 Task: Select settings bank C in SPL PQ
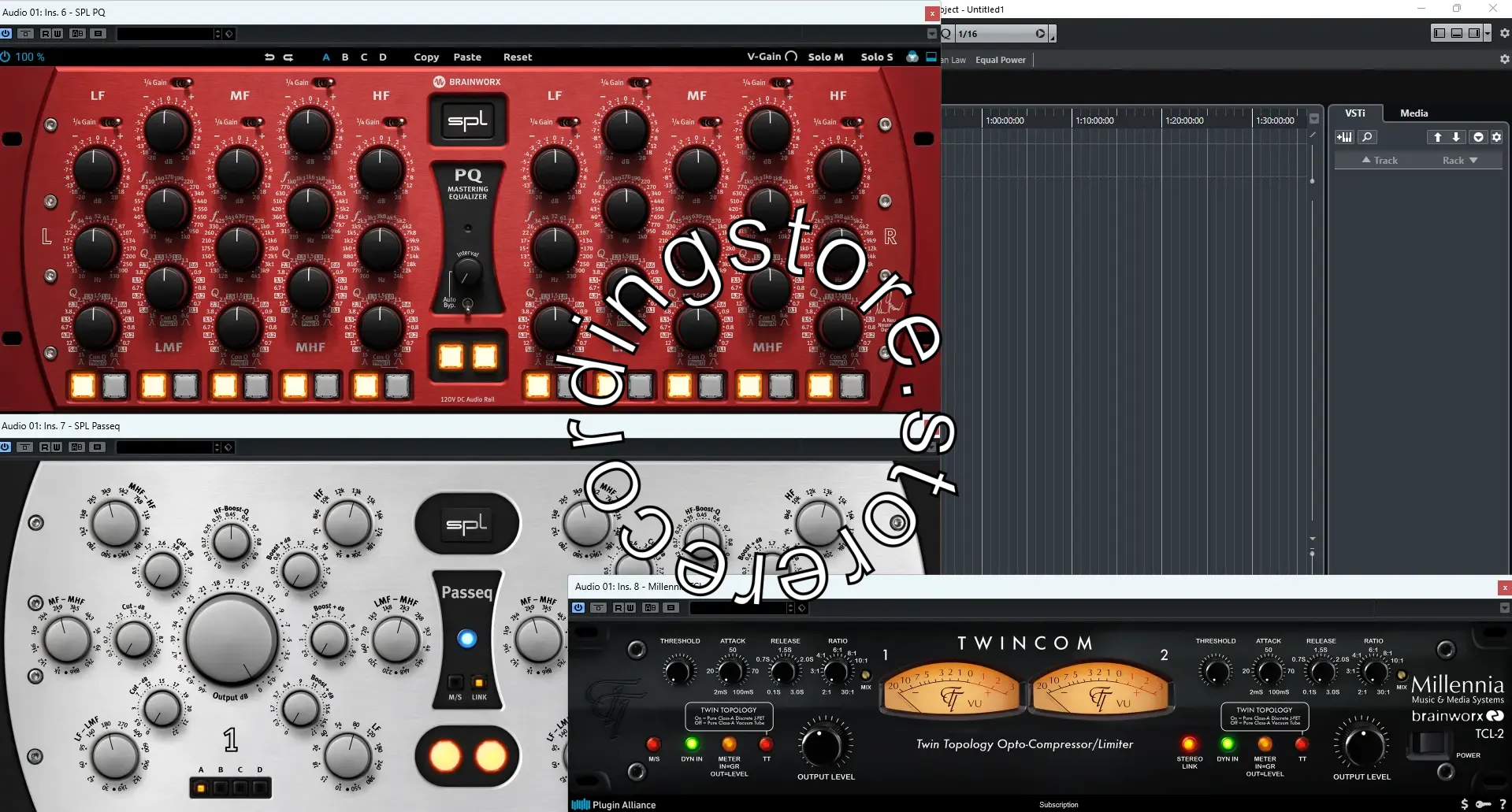[x=364, y=57]
